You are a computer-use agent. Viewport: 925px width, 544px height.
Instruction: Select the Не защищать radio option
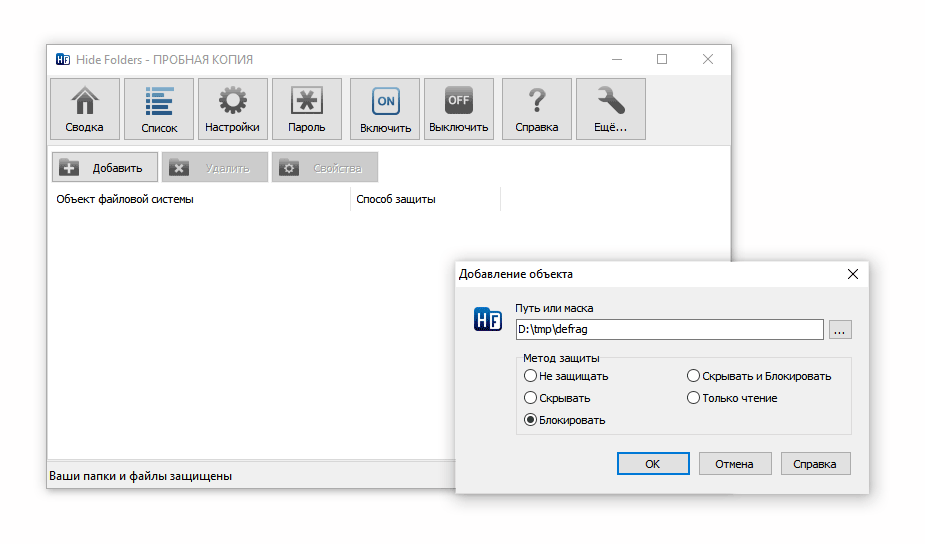tap(531, 377)
